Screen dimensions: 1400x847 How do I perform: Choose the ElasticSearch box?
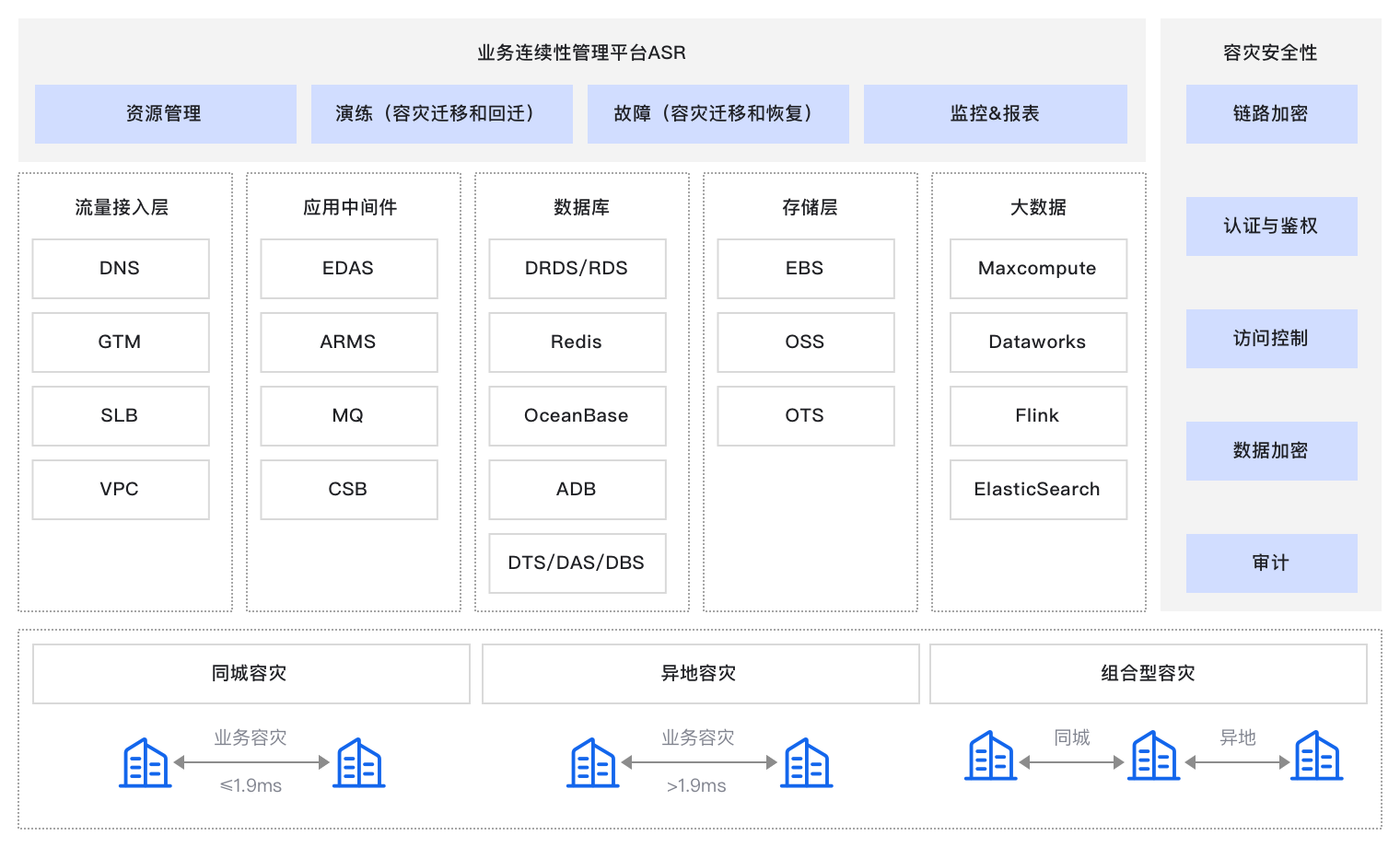(x=1039, y=490)
